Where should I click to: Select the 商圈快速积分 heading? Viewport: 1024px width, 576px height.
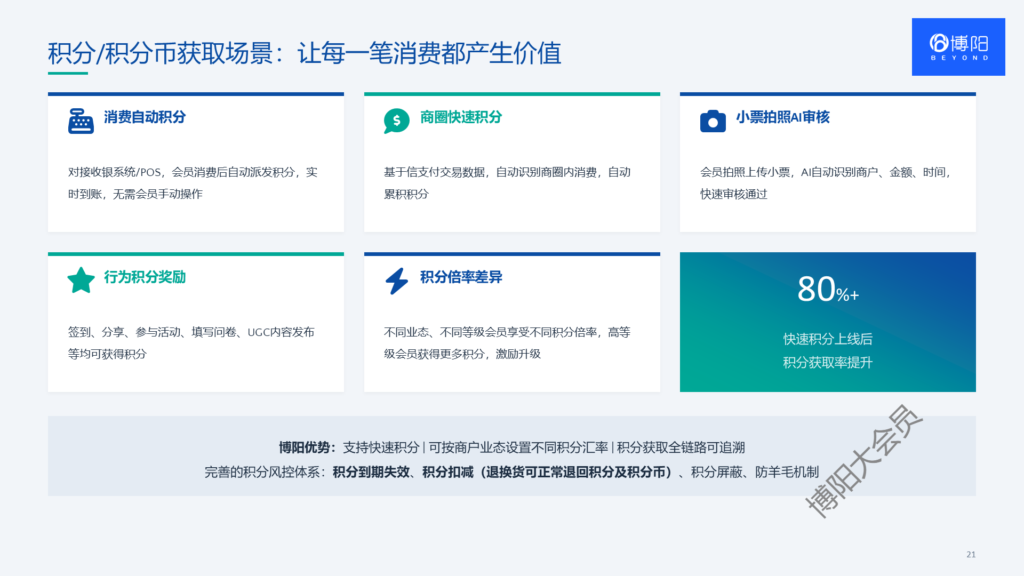461,118
